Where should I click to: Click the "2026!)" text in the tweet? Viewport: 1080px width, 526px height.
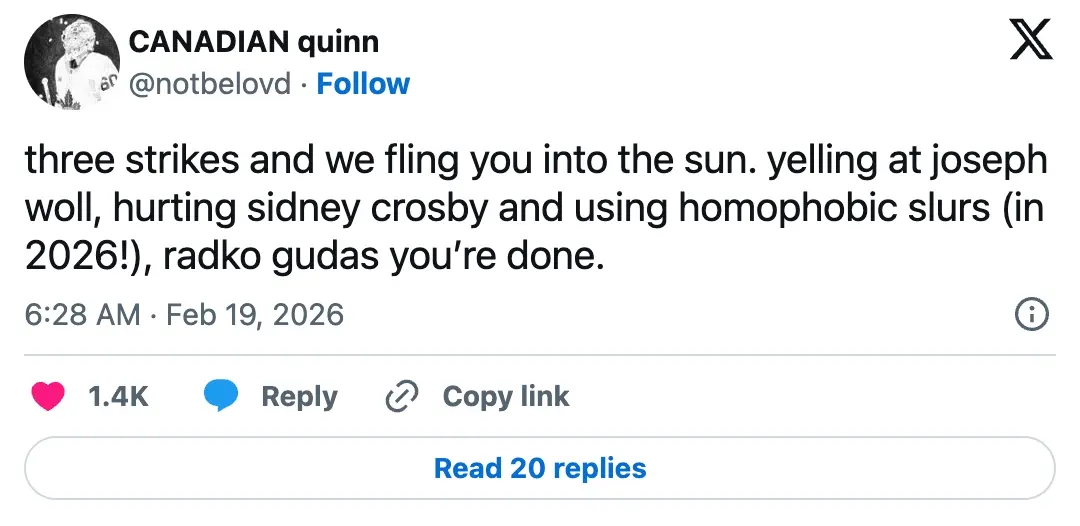click(79, 257)
